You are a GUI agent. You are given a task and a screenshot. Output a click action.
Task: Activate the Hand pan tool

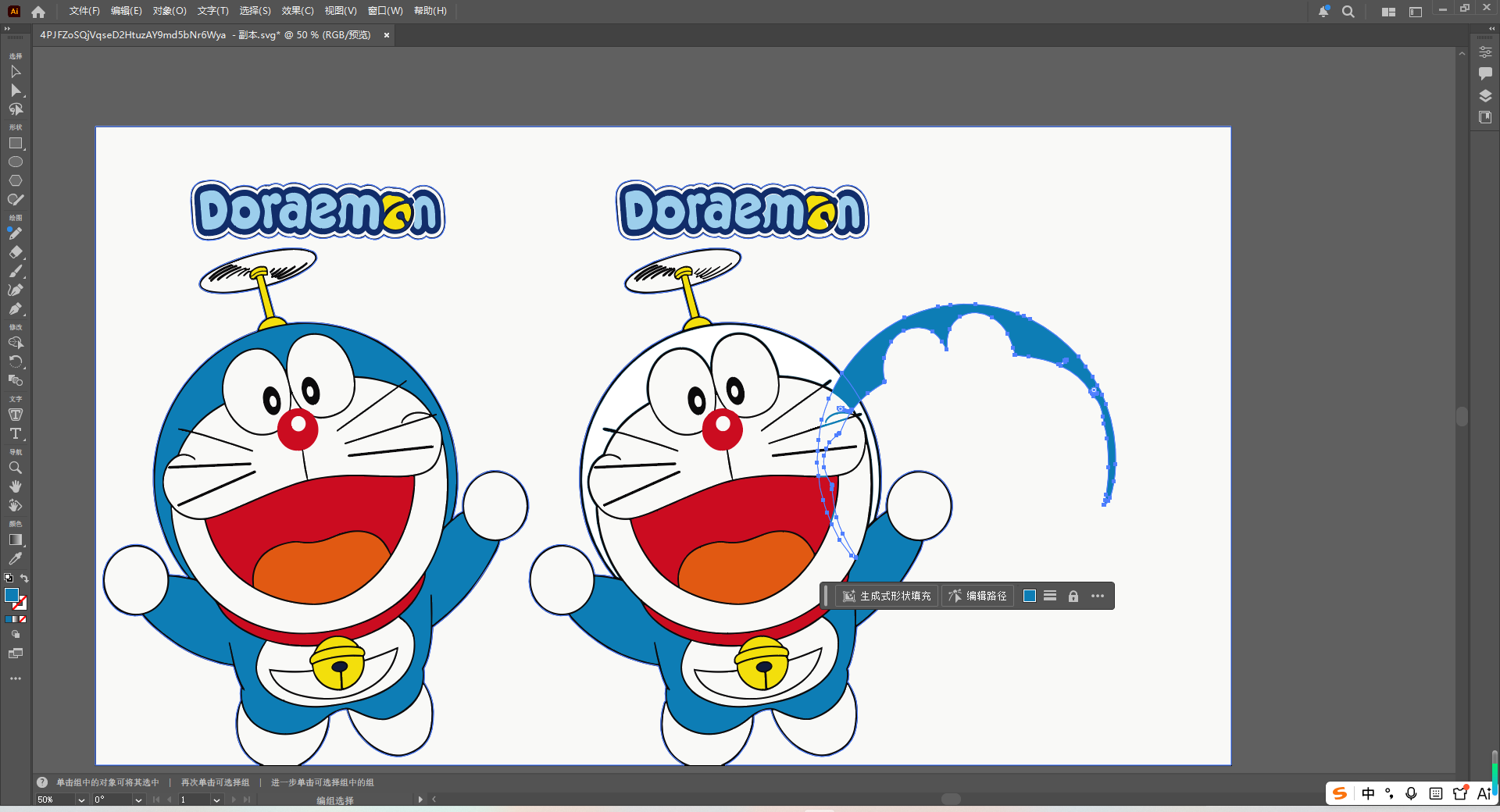pyautogui.click(x=16, y=486)
